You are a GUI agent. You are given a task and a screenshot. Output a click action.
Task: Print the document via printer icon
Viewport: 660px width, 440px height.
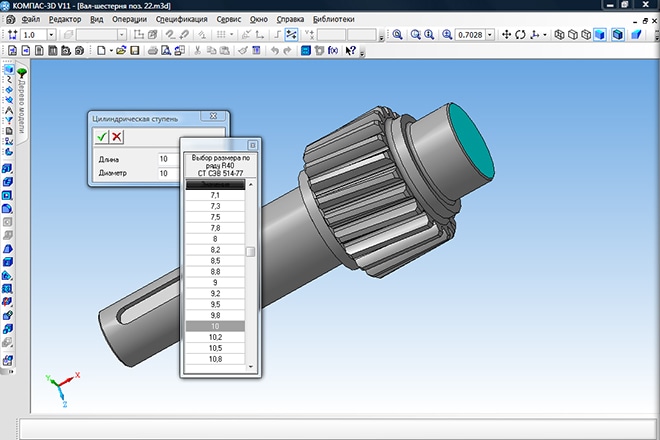tap(152, 51)
